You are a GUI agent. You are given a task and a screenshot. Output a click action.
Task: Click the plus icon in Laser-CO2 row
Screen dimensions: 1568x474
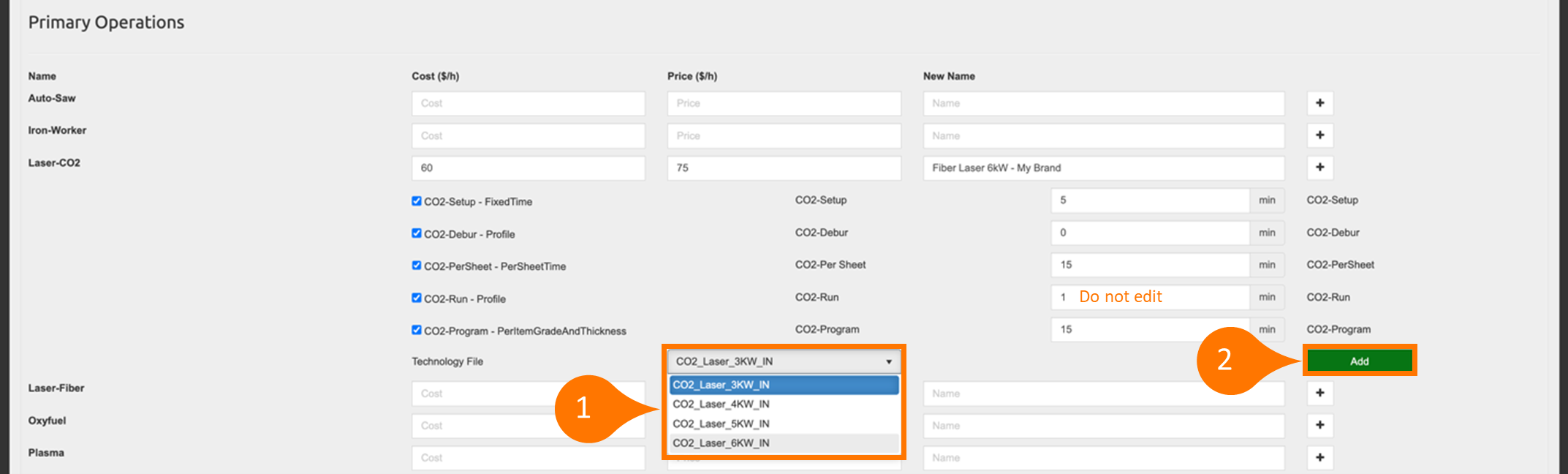(x=1319, y=168)
